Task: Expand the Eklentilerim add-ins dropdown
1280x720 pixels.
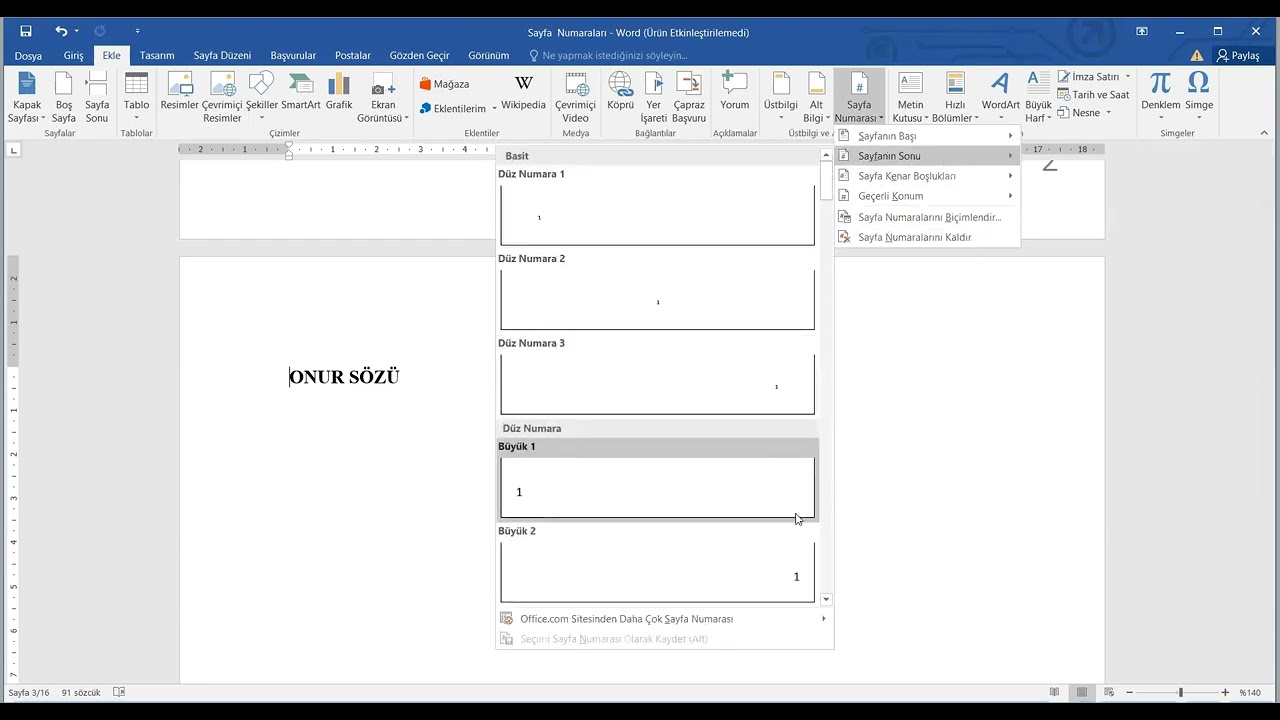Action: click(x=494, y=109)
